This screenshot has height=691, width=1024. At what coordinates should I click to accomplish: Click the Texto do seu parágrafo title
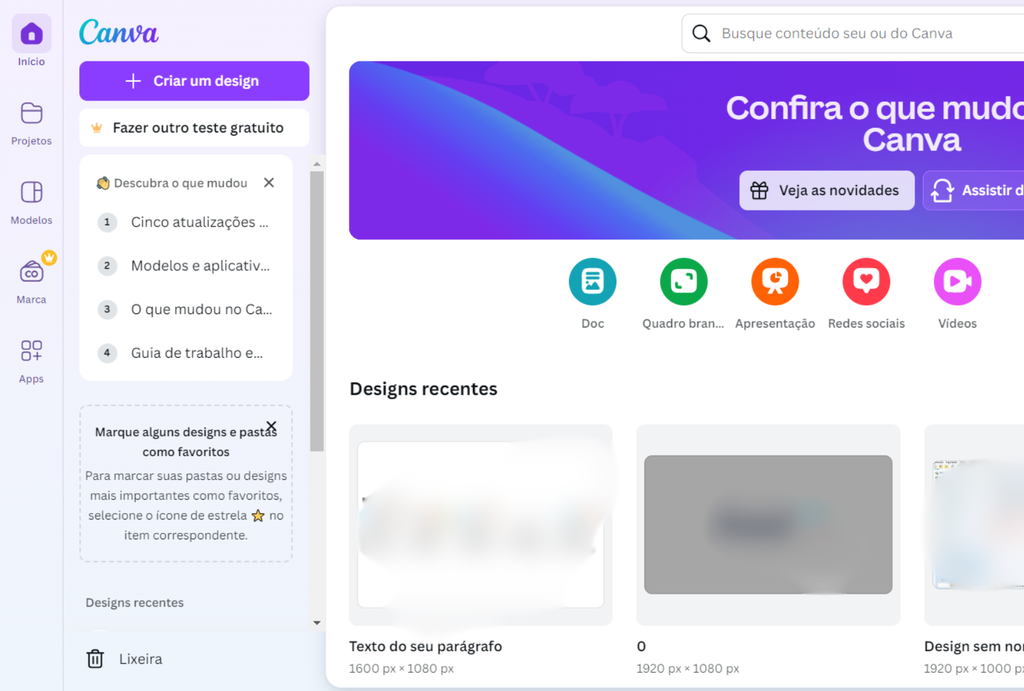tap(426, 647)
